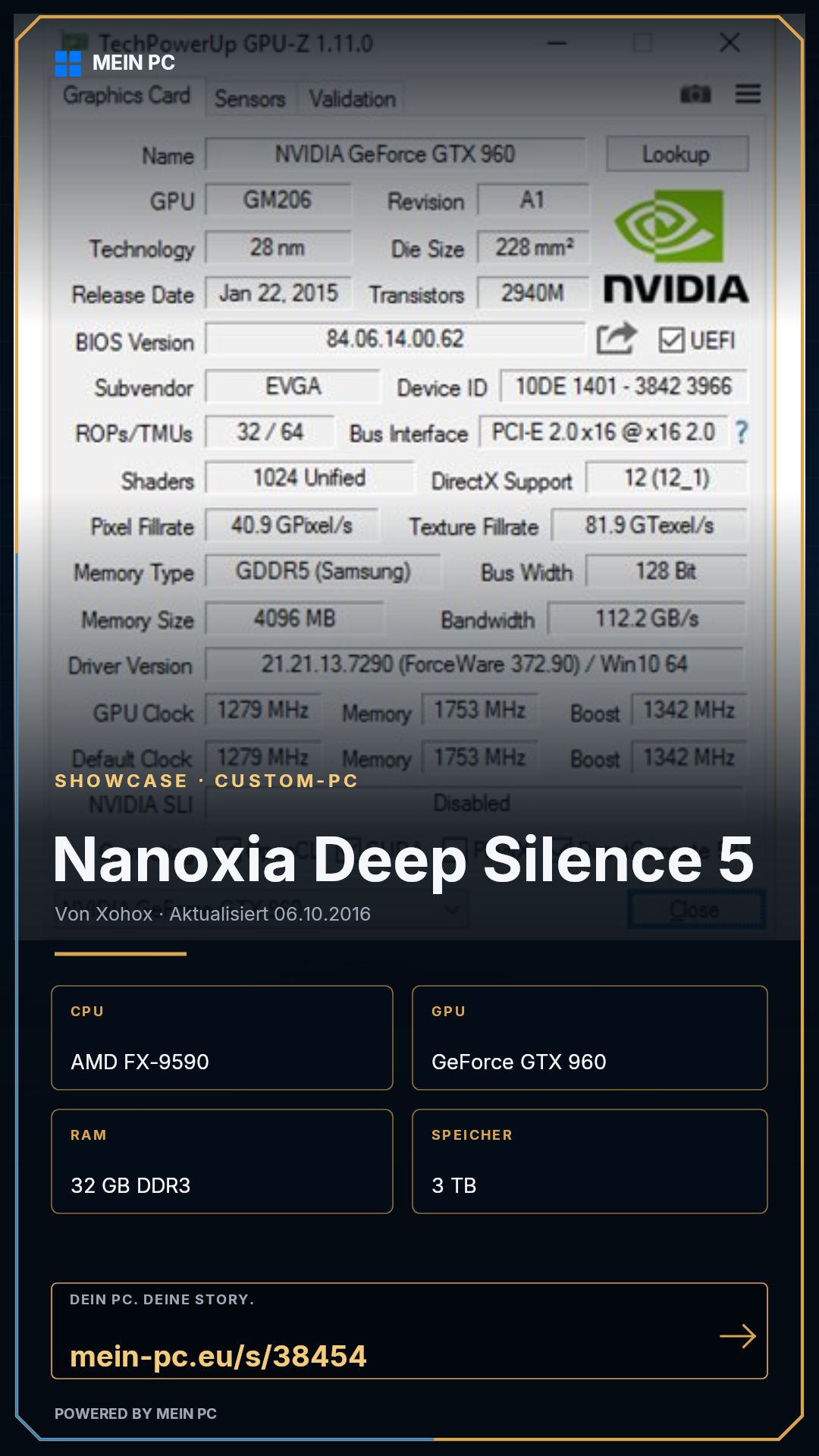Click the BIOS export share icon

[x=616, y=339]
